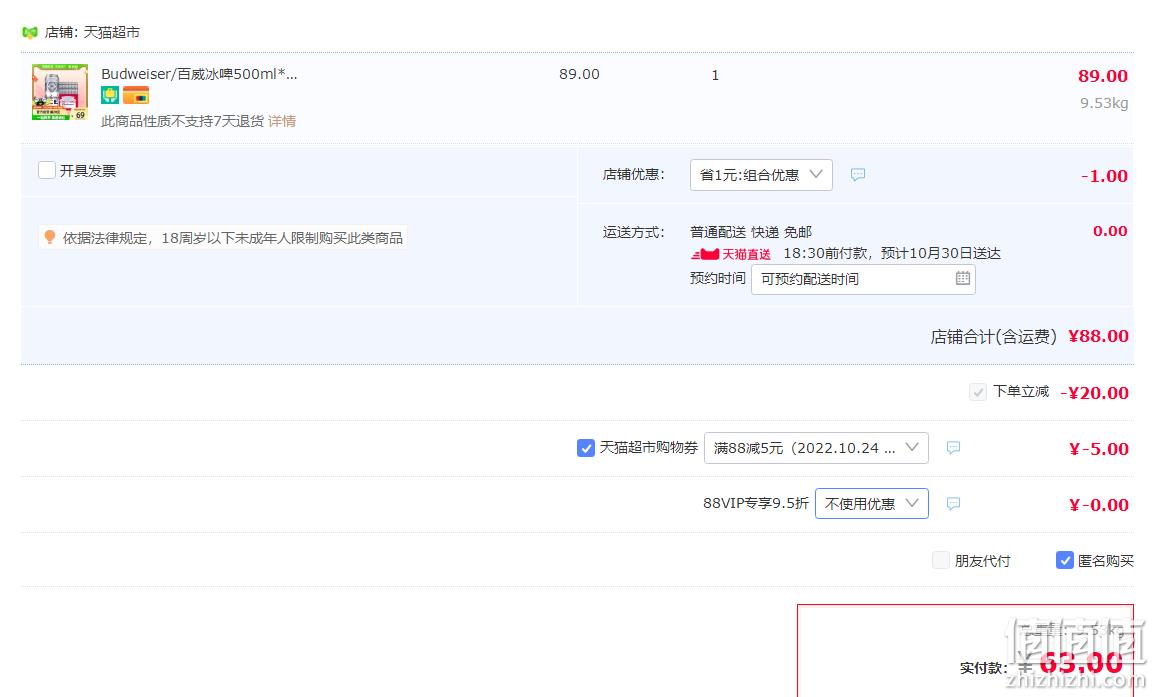The width and height of the screenshot is (1155, 697).
Task: Click the 此商品性质不支持7天退货 notice text
Action: coord(183,121)
